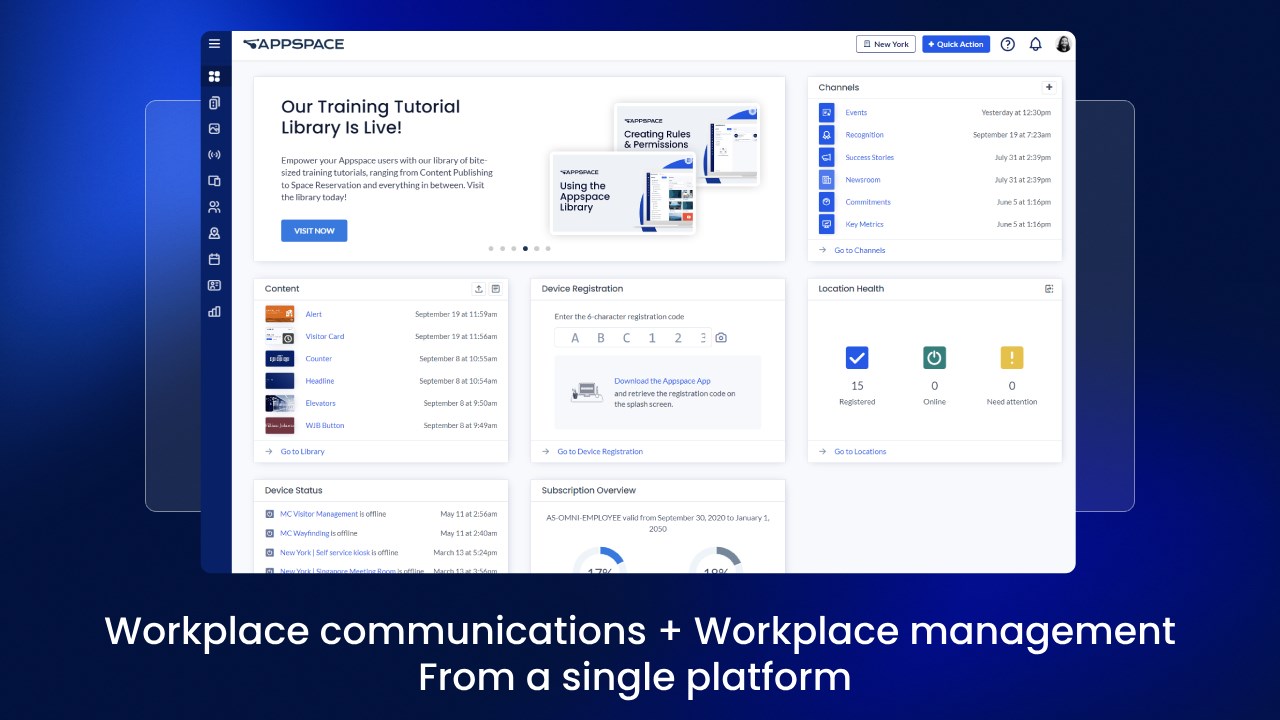1280x720 pixels.
Task: Open the ID card icon in sidebar
Action: pyautogui.click(x=214, y=285)
